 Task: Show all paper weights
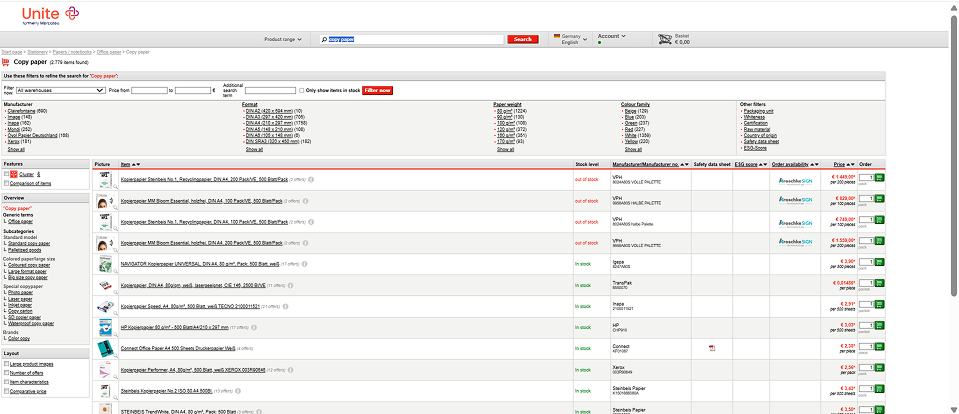[505, 149]
